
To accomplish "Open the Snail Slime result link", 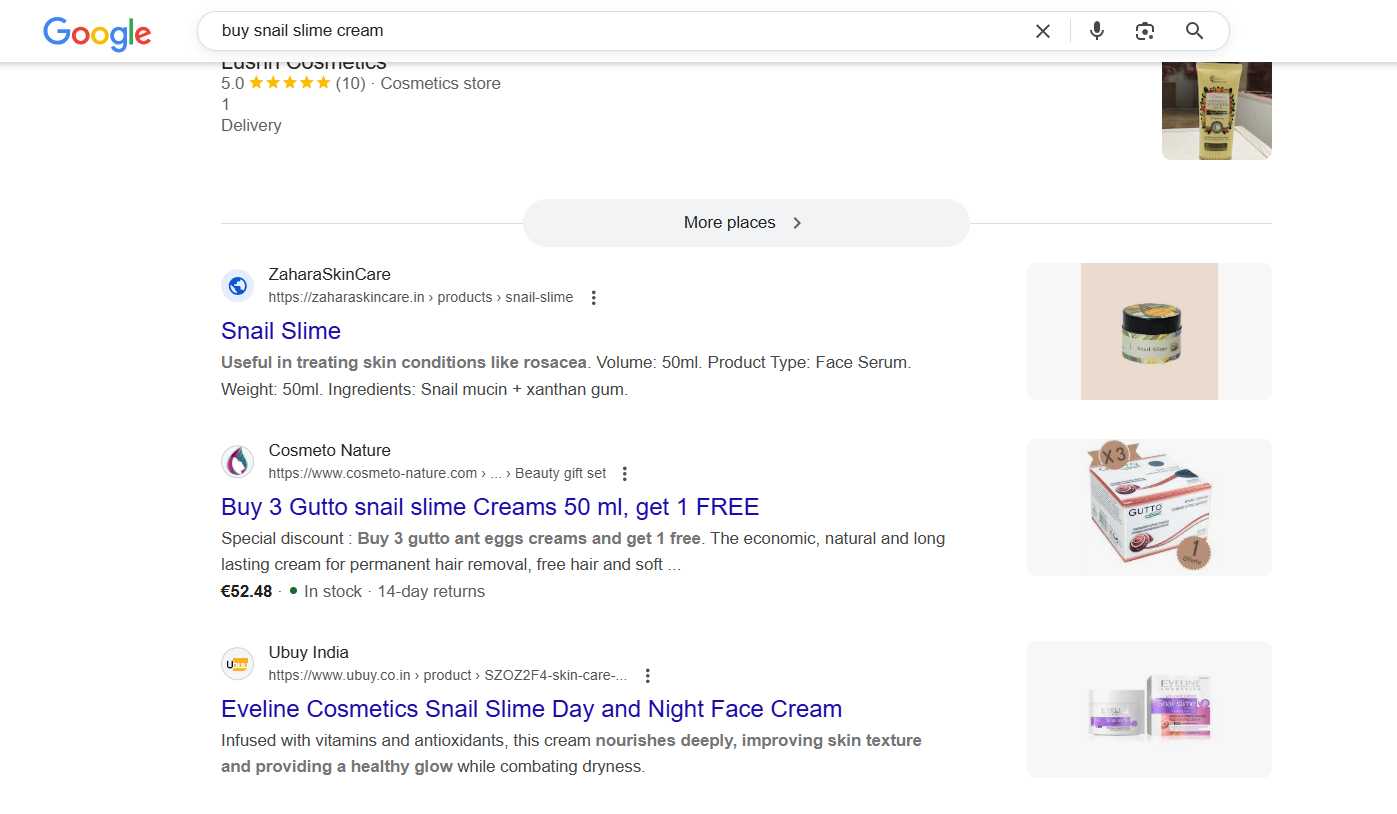I will point(281,331).
